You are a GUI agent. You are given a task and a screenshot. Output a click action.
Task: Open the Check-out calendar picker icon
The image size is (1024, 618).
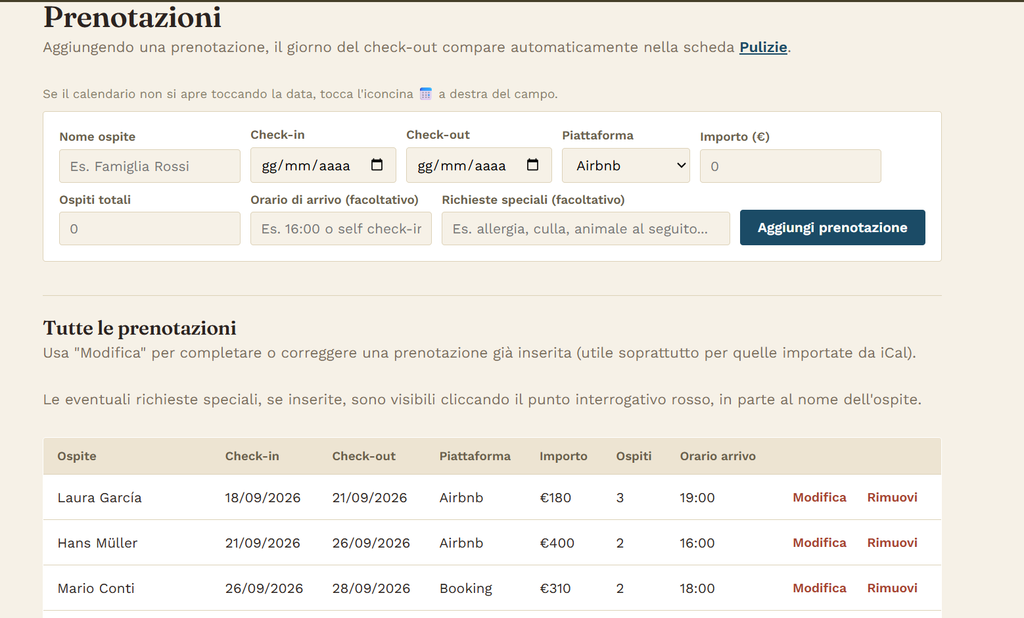(533, 165)
